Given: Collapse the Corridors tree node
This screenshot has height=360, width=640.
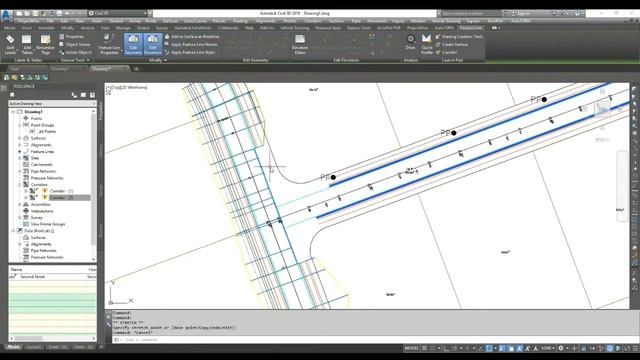Looking at the screenshot, I should 20,184.
